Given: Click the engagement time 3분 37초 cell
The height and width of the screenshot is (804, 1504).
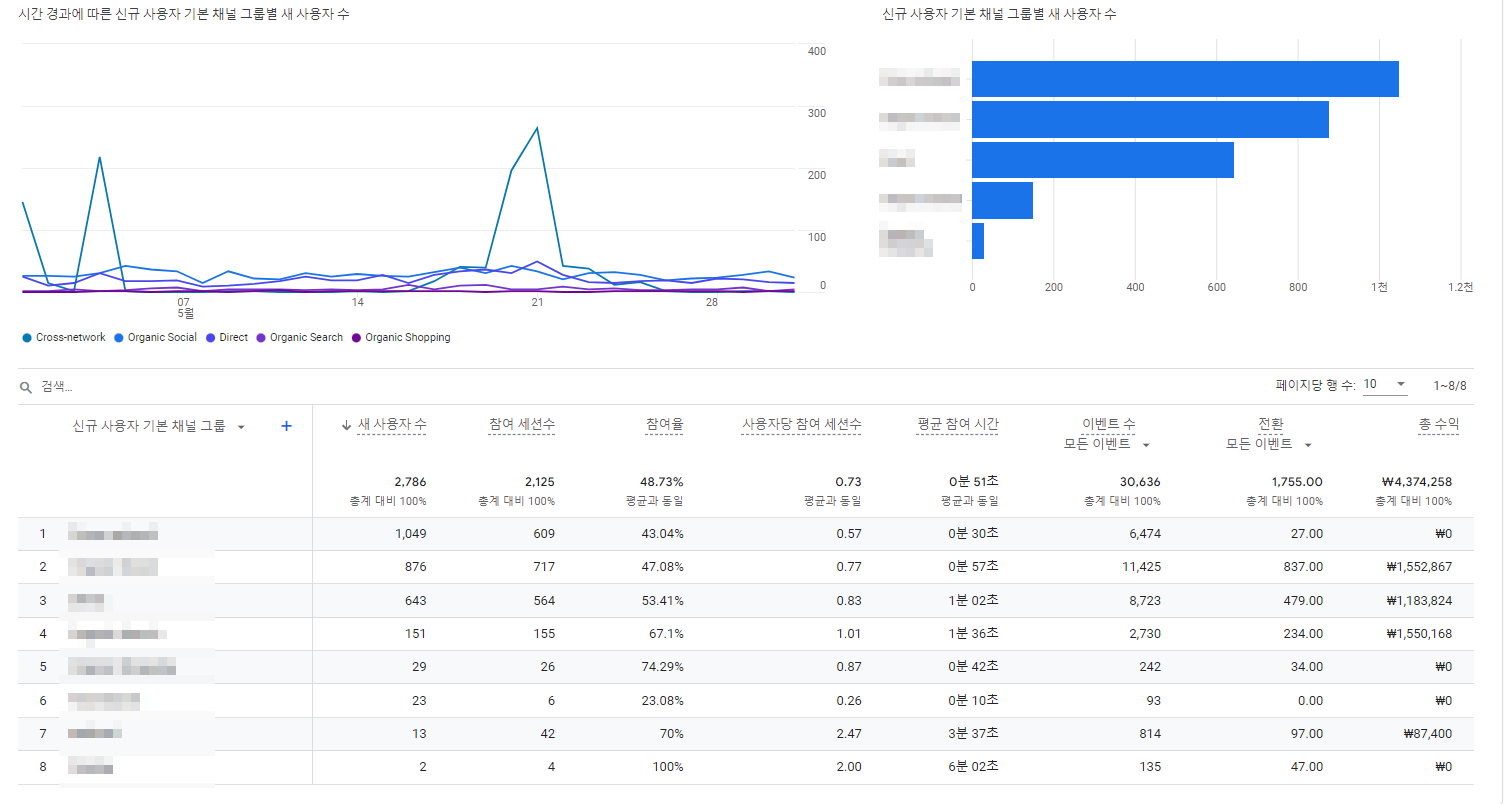Looking at the screenshot, I should (973, 734).
